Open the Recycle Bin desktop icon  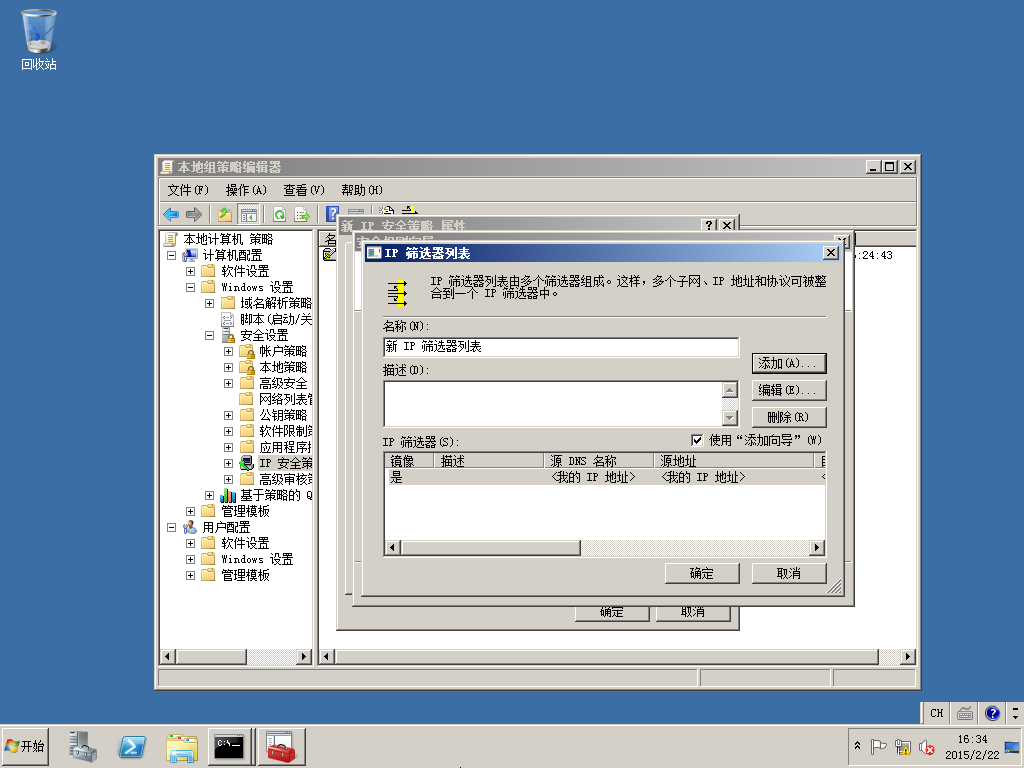[39, 39]
